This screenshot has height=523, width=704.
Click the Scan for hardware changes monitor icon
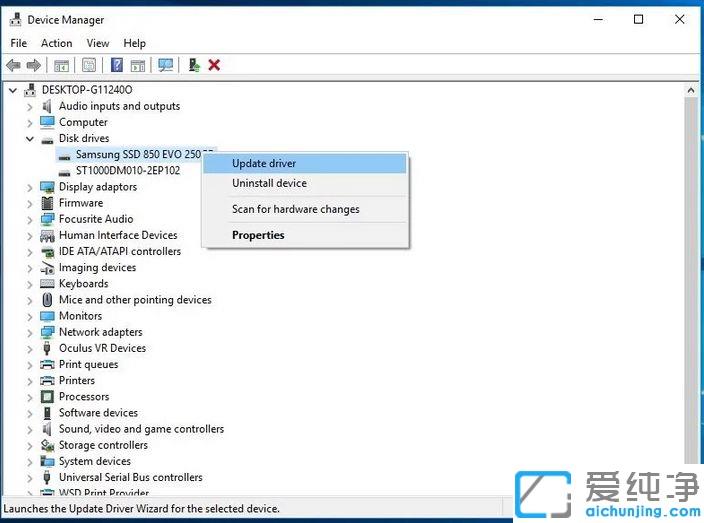(165, 65)
